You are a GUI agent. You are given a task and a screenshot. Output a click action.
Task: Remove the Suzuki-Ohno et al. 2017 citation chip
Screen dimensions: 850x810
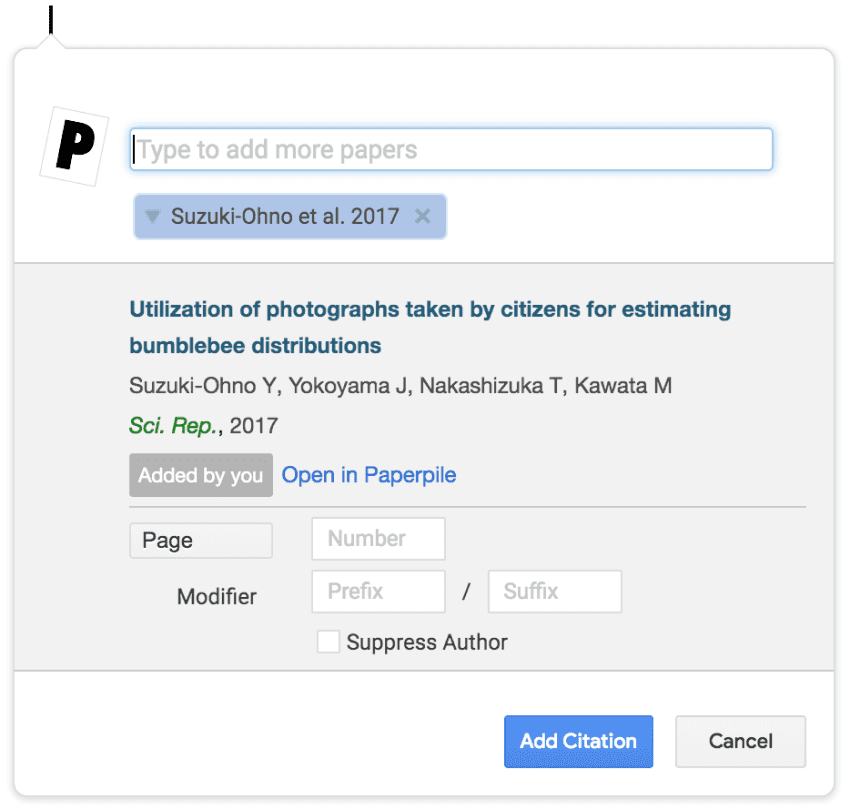[x=423, y=216]
